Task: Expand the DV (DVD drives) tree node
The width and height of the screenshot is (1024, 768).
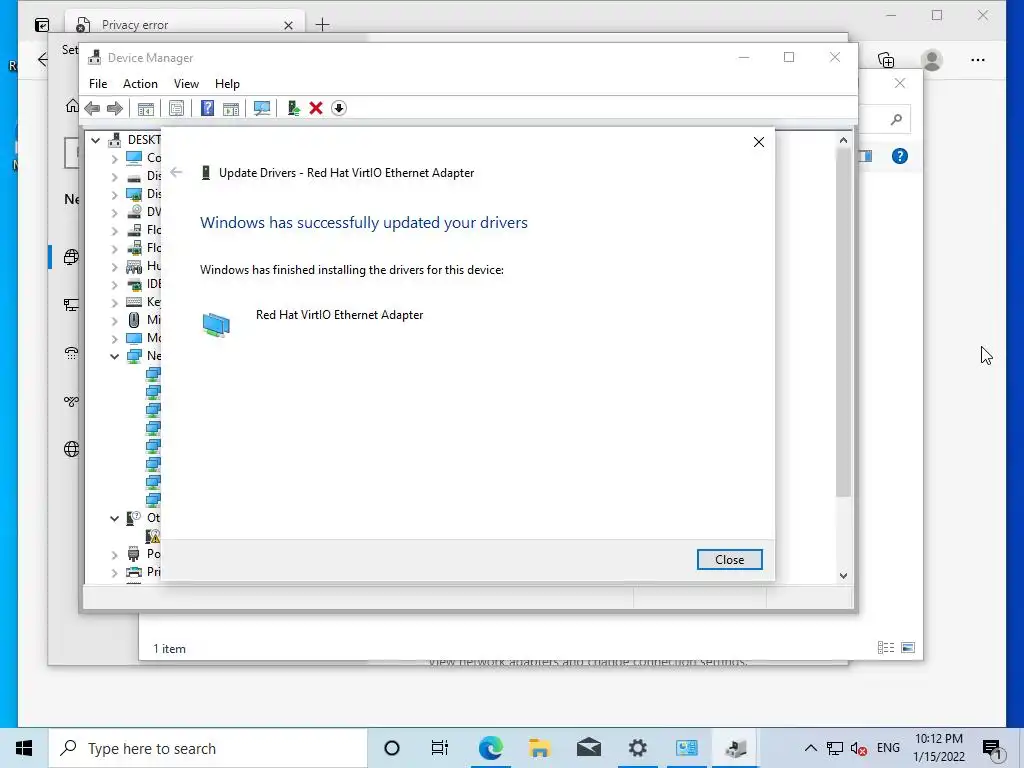Action: point(114,212)
